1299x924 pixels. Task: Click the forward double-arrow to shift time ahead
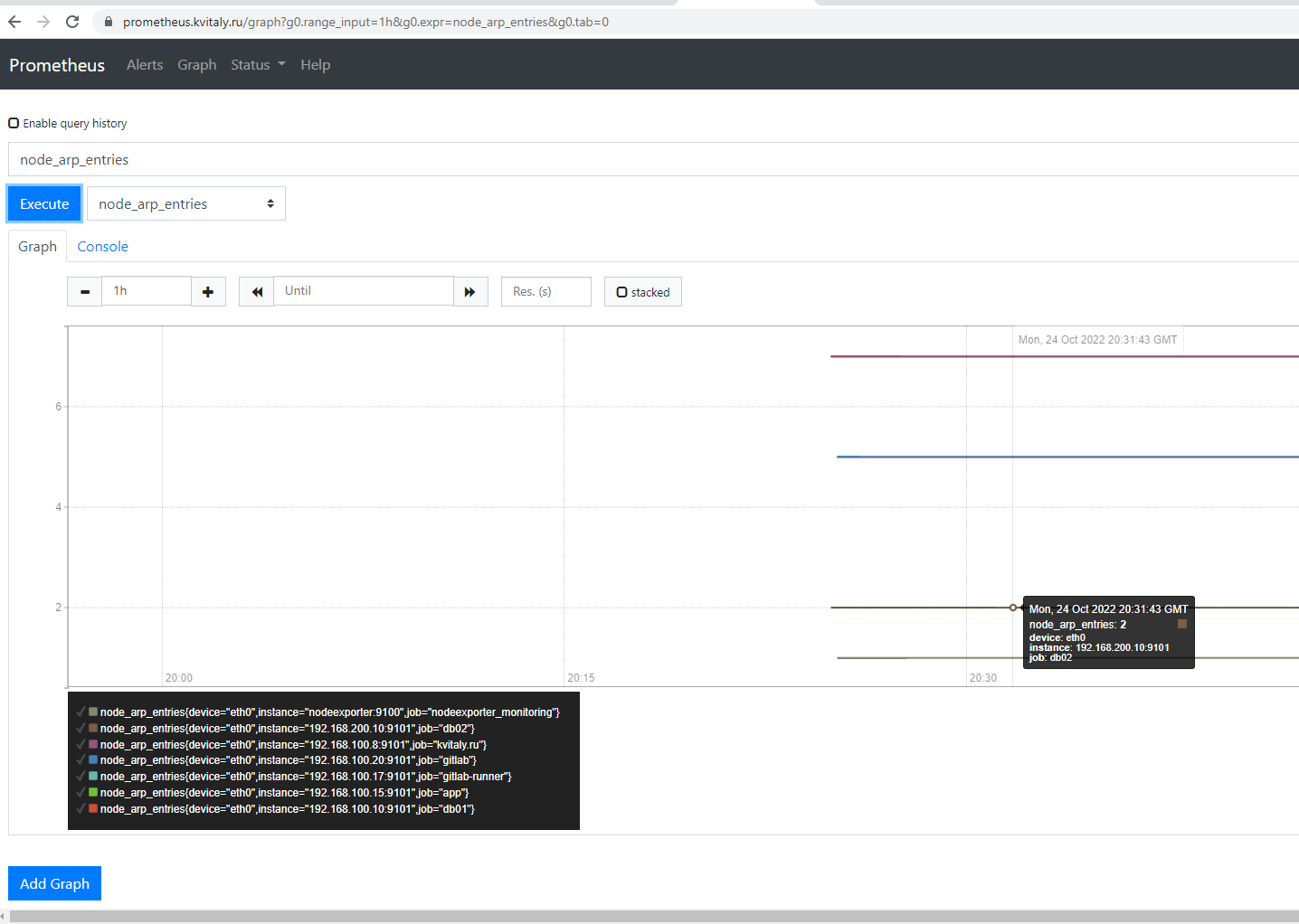(x=470, y=291)
